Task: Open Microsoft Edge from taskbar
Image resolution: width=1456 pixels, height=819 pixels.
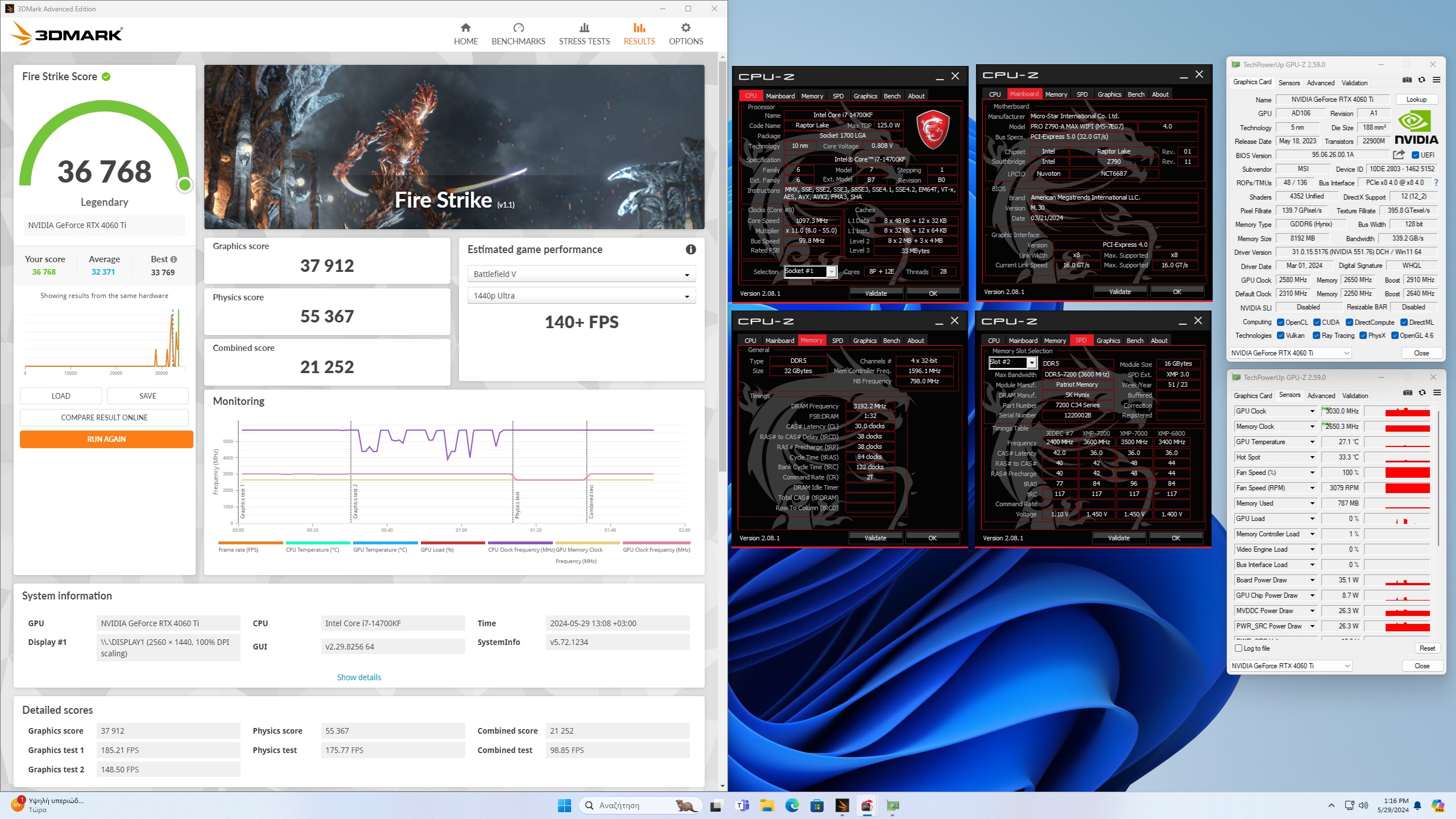Action: [792, 805]
